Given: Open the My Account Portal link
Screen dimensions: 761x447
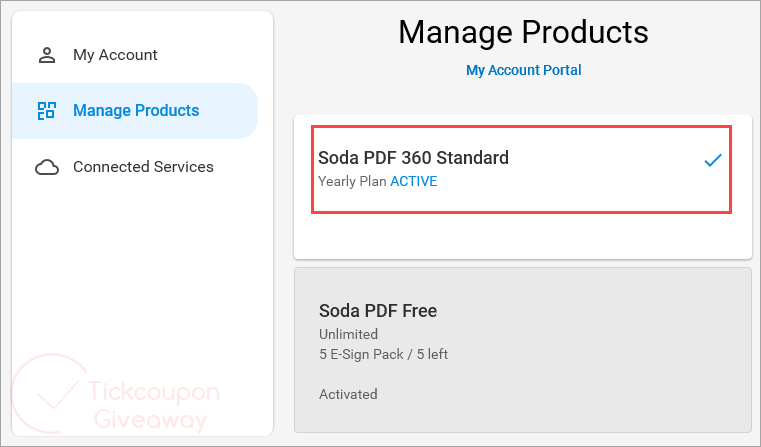Looking at the screenshot, I should 524,70.
